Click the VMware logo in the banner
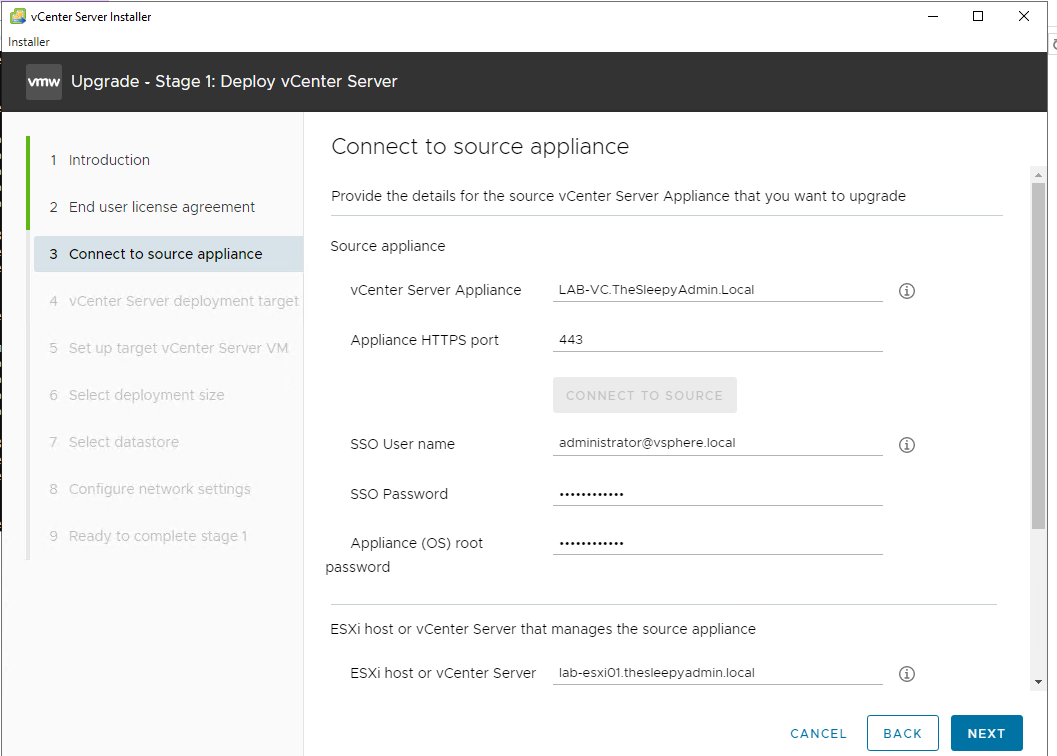 (43, 81)
